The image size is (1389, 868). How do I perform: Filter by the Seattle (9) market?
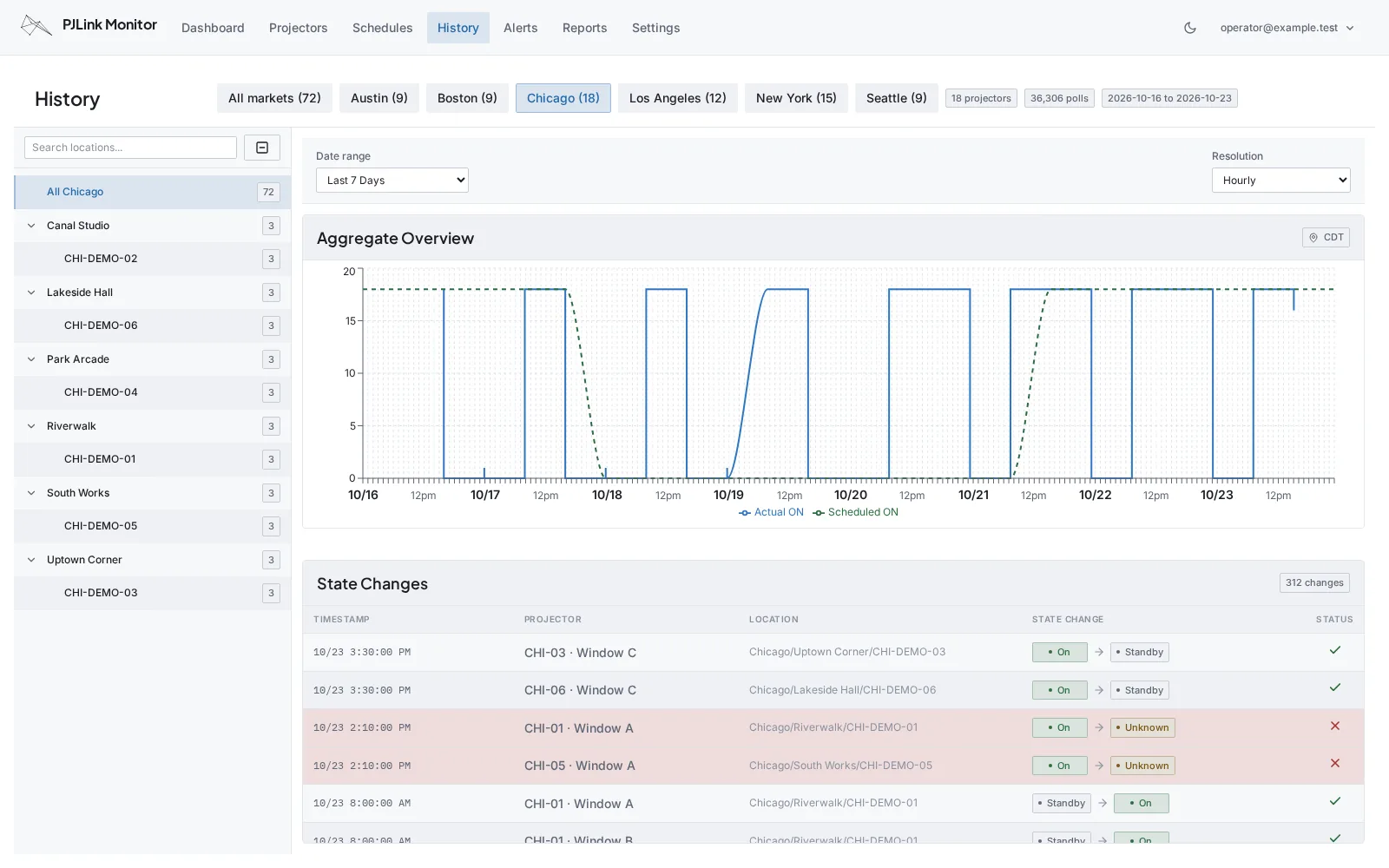897,98
